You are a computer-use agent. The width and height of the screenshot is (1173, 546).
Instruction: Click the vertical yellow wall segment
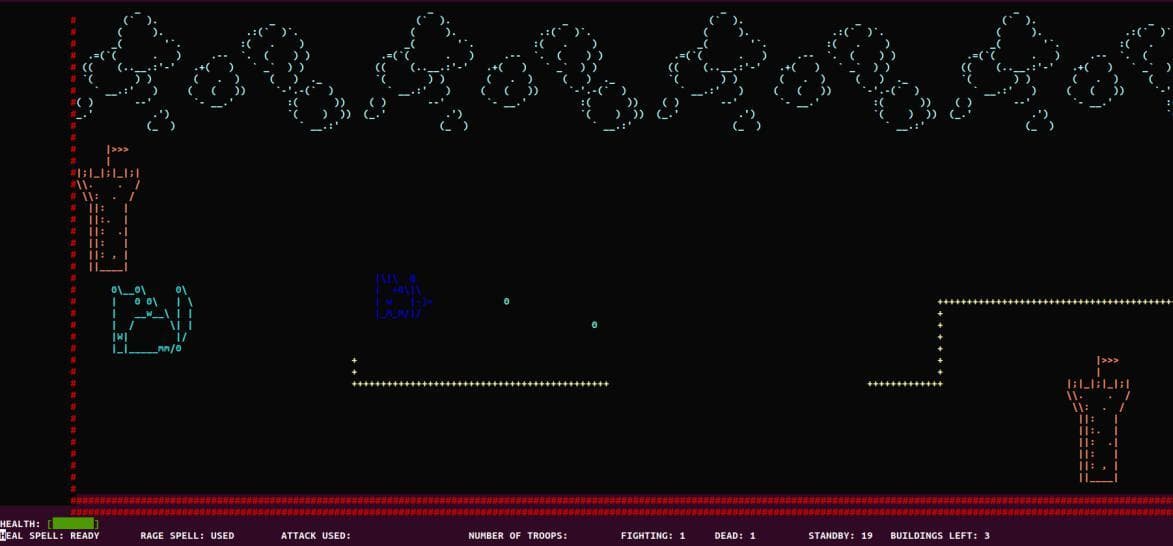[940, 343]
